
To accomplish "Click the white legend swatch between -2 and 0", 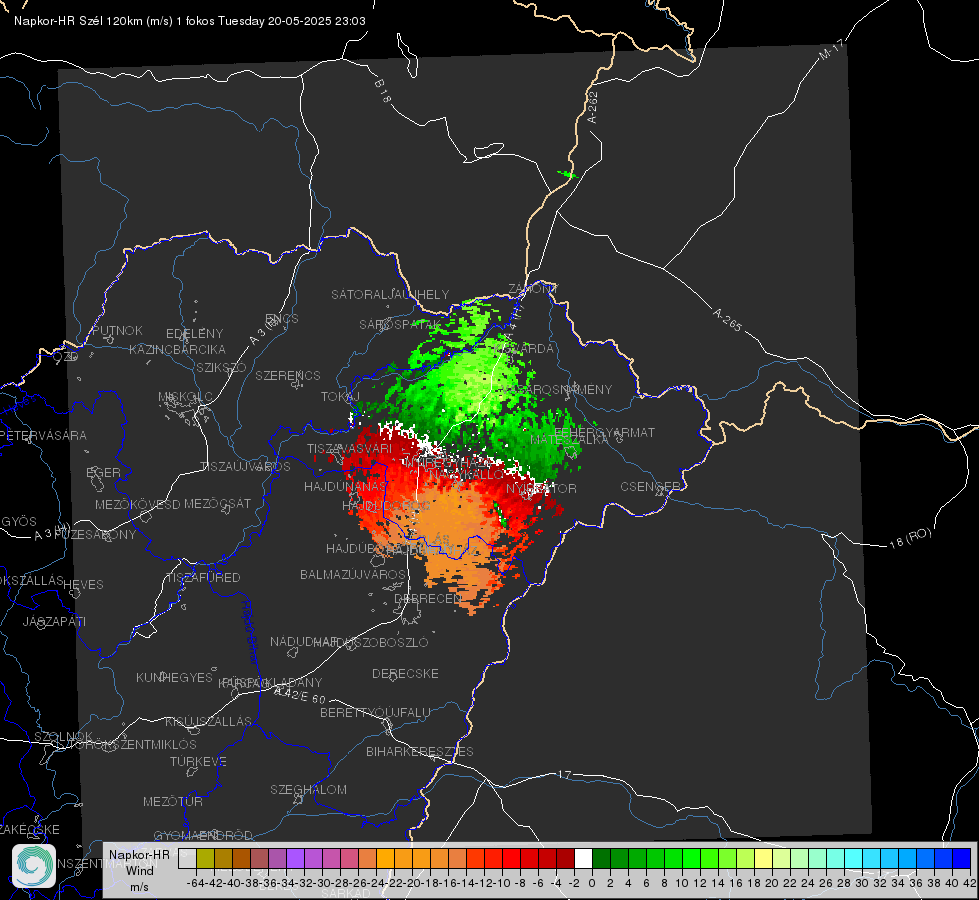I will (x=583, y=859).
